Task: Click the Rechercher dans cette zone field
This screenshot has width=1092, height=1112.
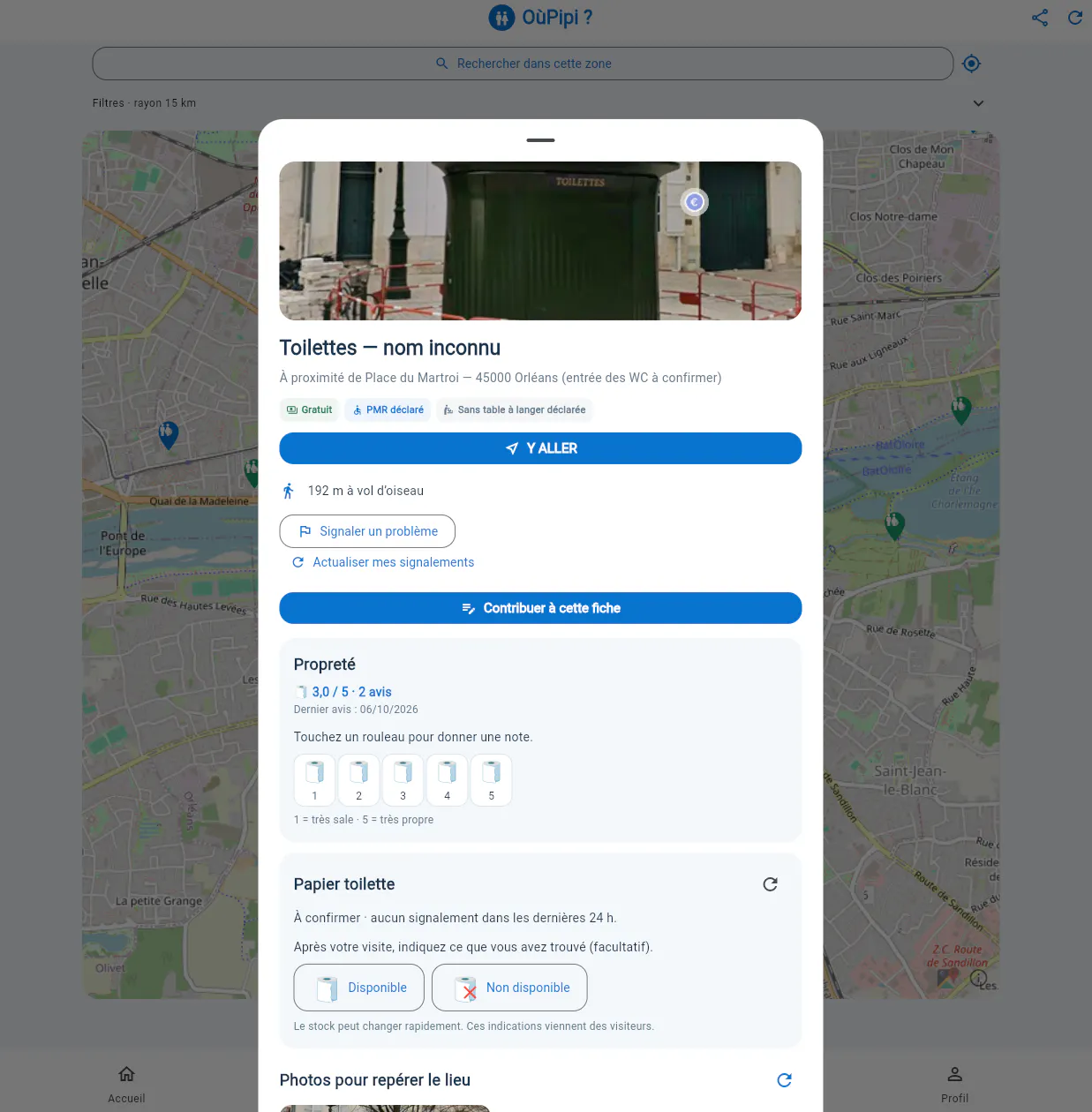Action: coord(523,64)
